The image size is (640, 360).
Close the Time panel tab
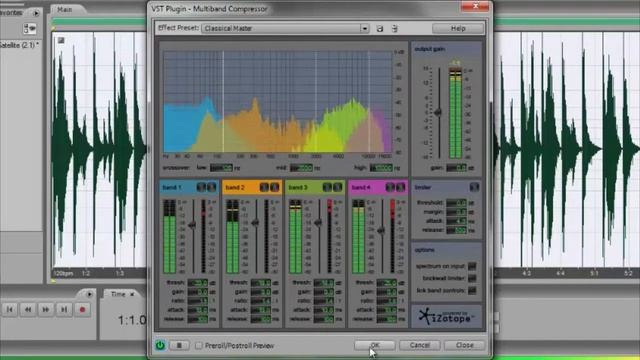pyautogui.click(x=132, y=294)
